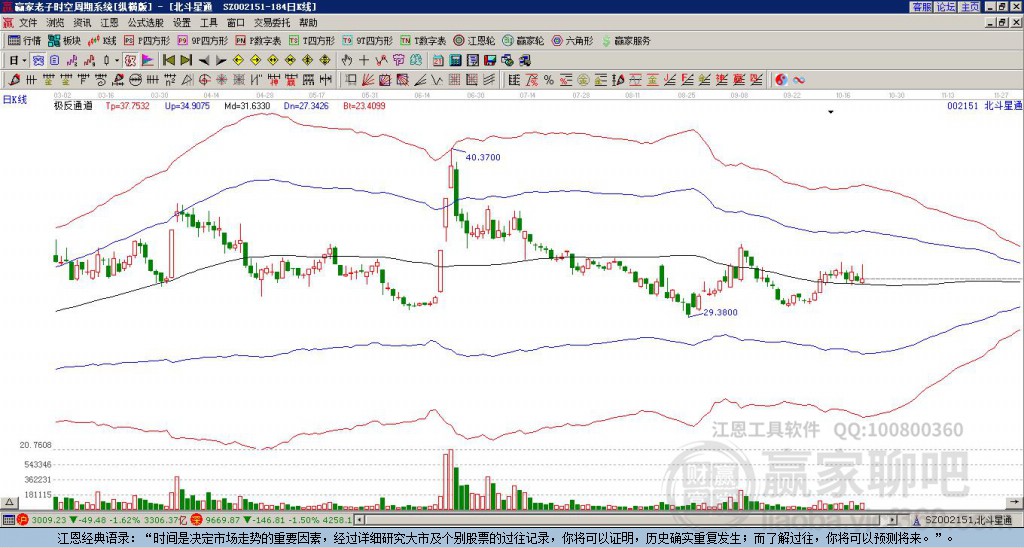Open the candlestick style dropdown arrow
The height and width of the screenshot is (548, 1024).
pyautogui.click(x=117, y=61)
